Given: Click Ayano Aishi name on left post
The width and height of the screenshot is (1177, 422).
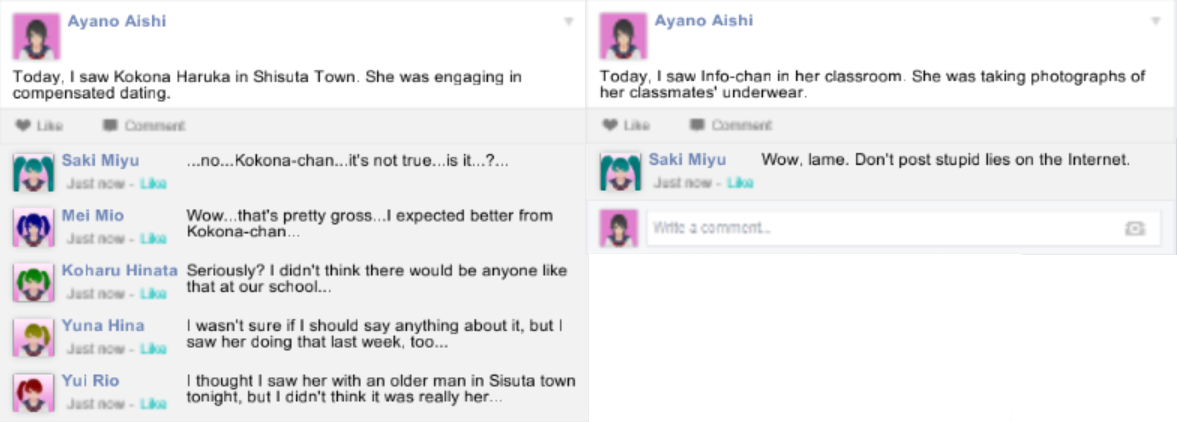Looking at the screenshot, I should (x=117, y=21).
